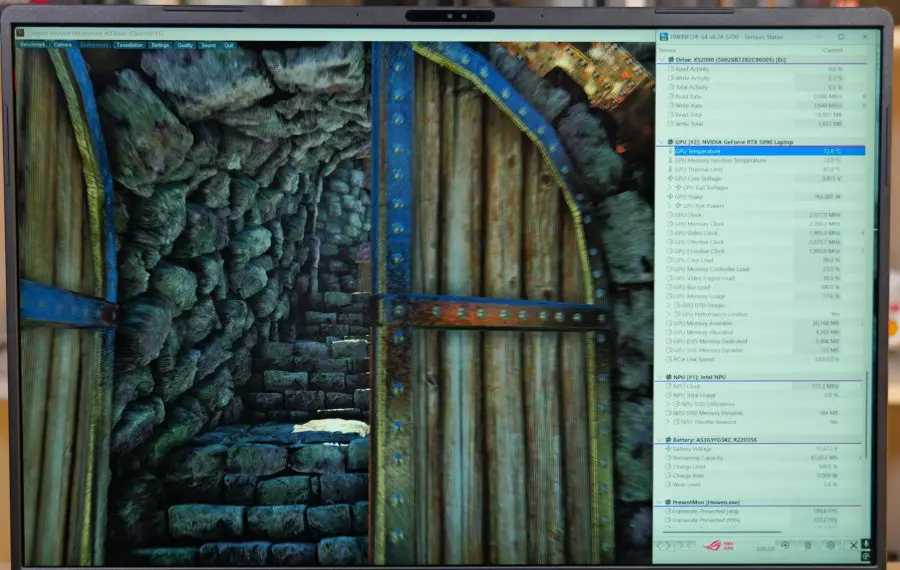Open HWiNFO sensor settings gear icon
The image size is (900, 570).
click(x=830, y=545)
